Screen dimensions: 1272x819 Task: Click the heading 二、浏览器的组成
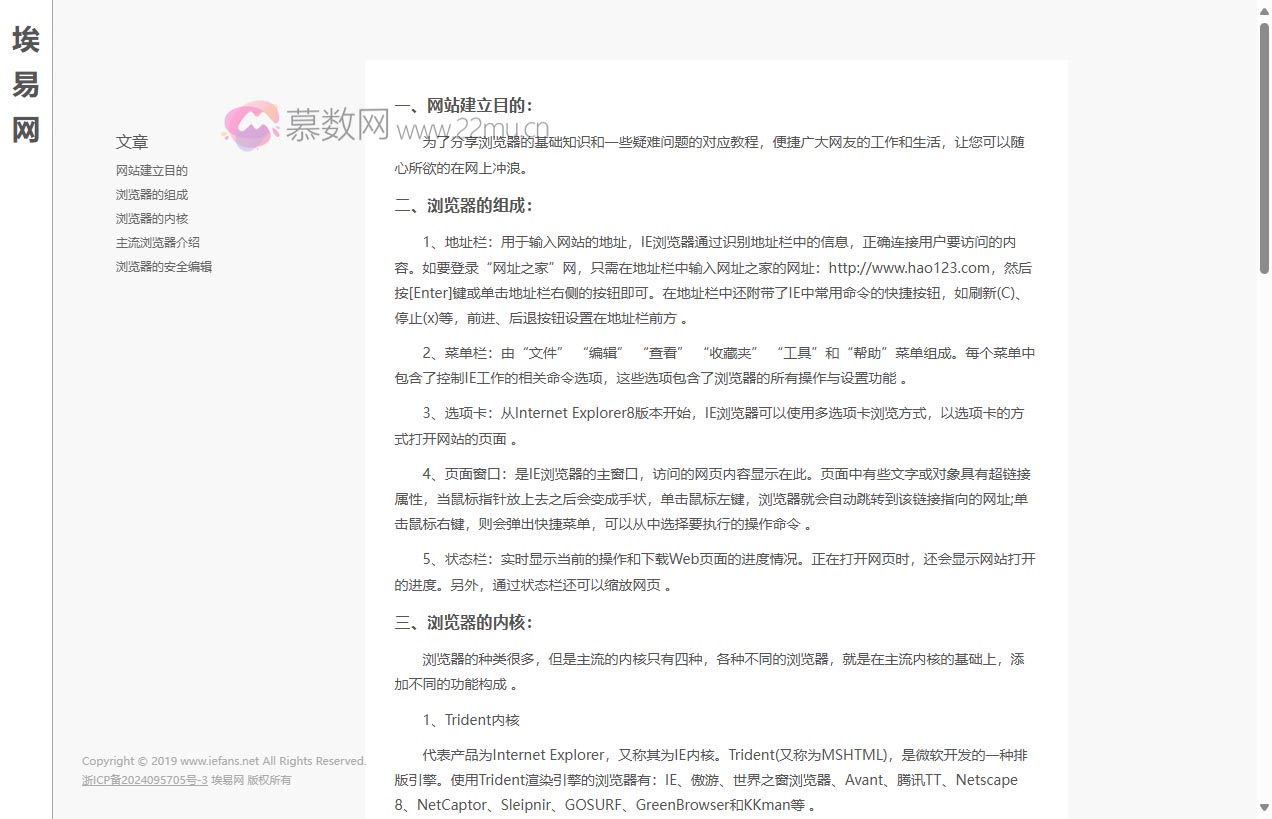[x=476, y=205]
